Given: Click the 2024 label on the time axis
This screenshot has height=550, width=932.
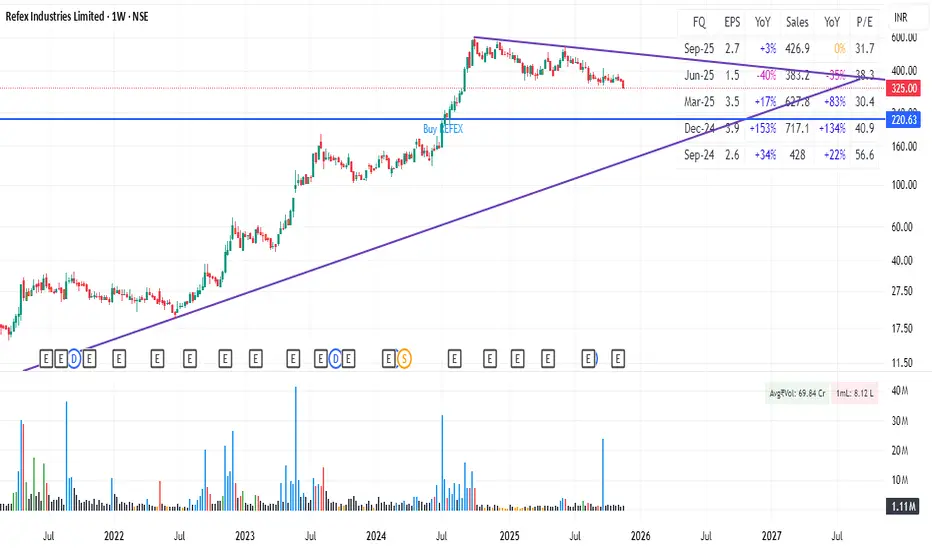Looking at the screenshot, I should [x=376, y=536].
